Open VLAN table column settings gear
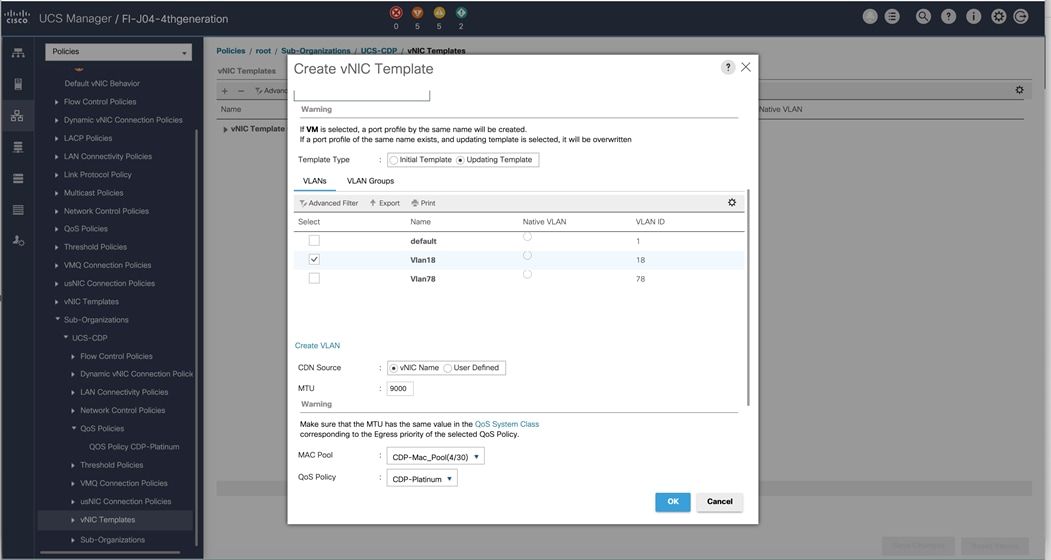This screenshot has height=560, width=1051. coord(732,203)
